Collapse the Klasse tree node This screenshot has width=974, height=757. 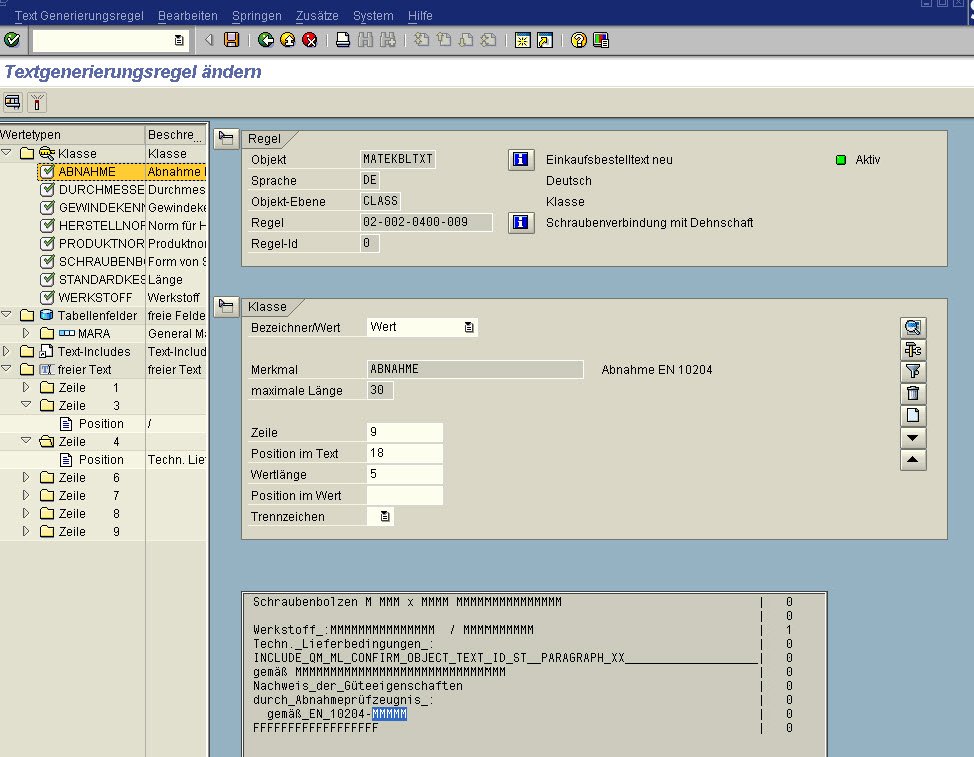coord(7,153)
